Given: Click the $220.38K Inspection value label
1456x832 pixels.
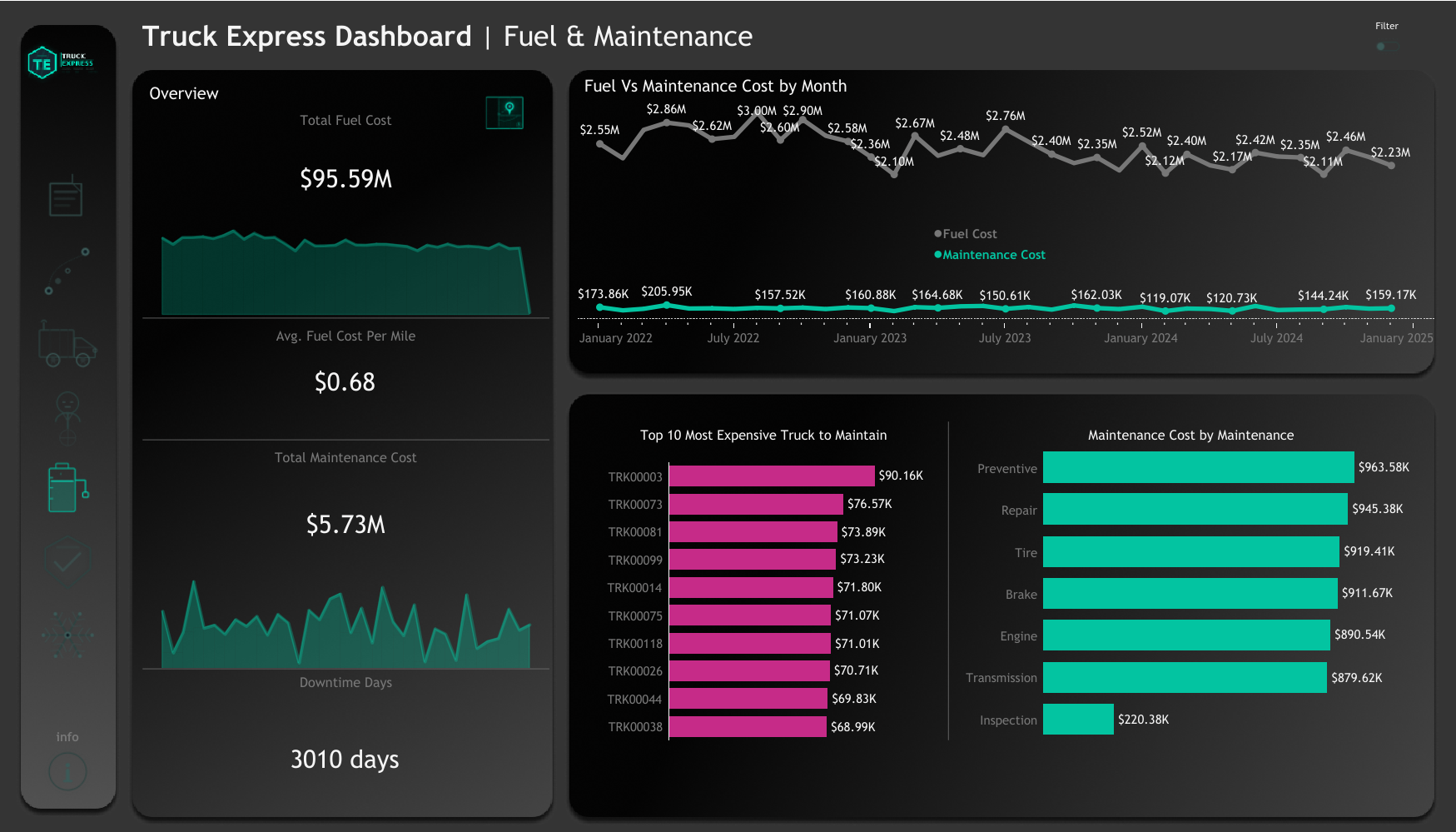Looking at the screenshot, I should [x=1143, y=719].
